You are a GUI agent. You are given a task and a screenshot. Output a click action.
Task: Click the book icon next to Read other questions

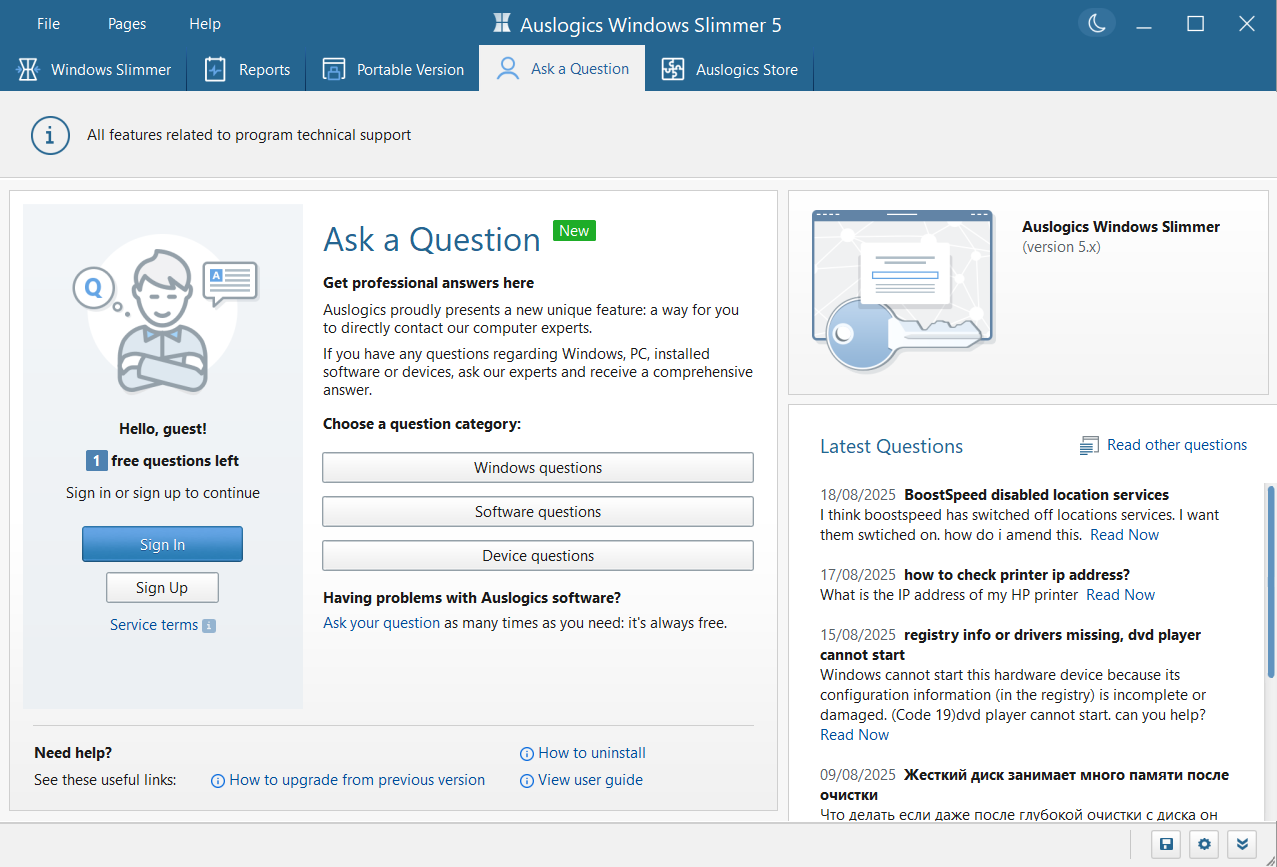(1088, 444)
